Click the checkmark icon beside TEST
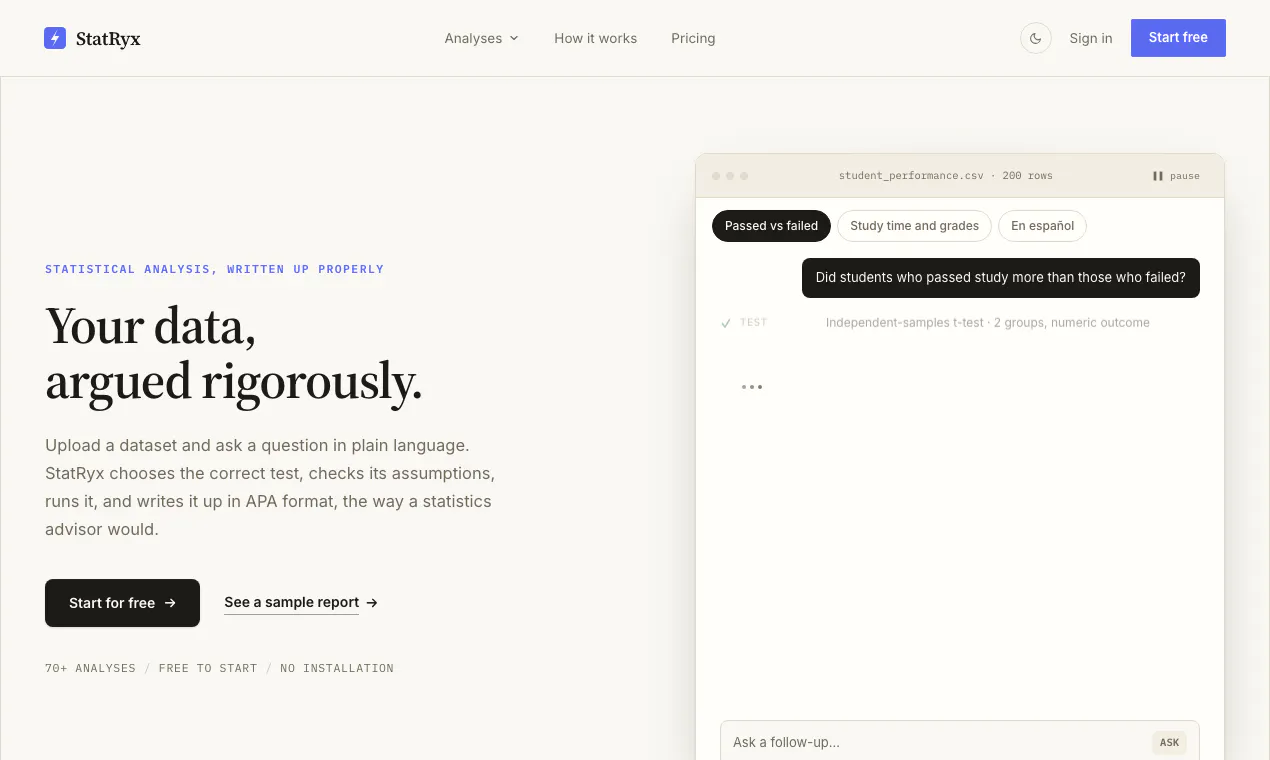Screen dimensions: 1270x760 [x=726, y=323]
